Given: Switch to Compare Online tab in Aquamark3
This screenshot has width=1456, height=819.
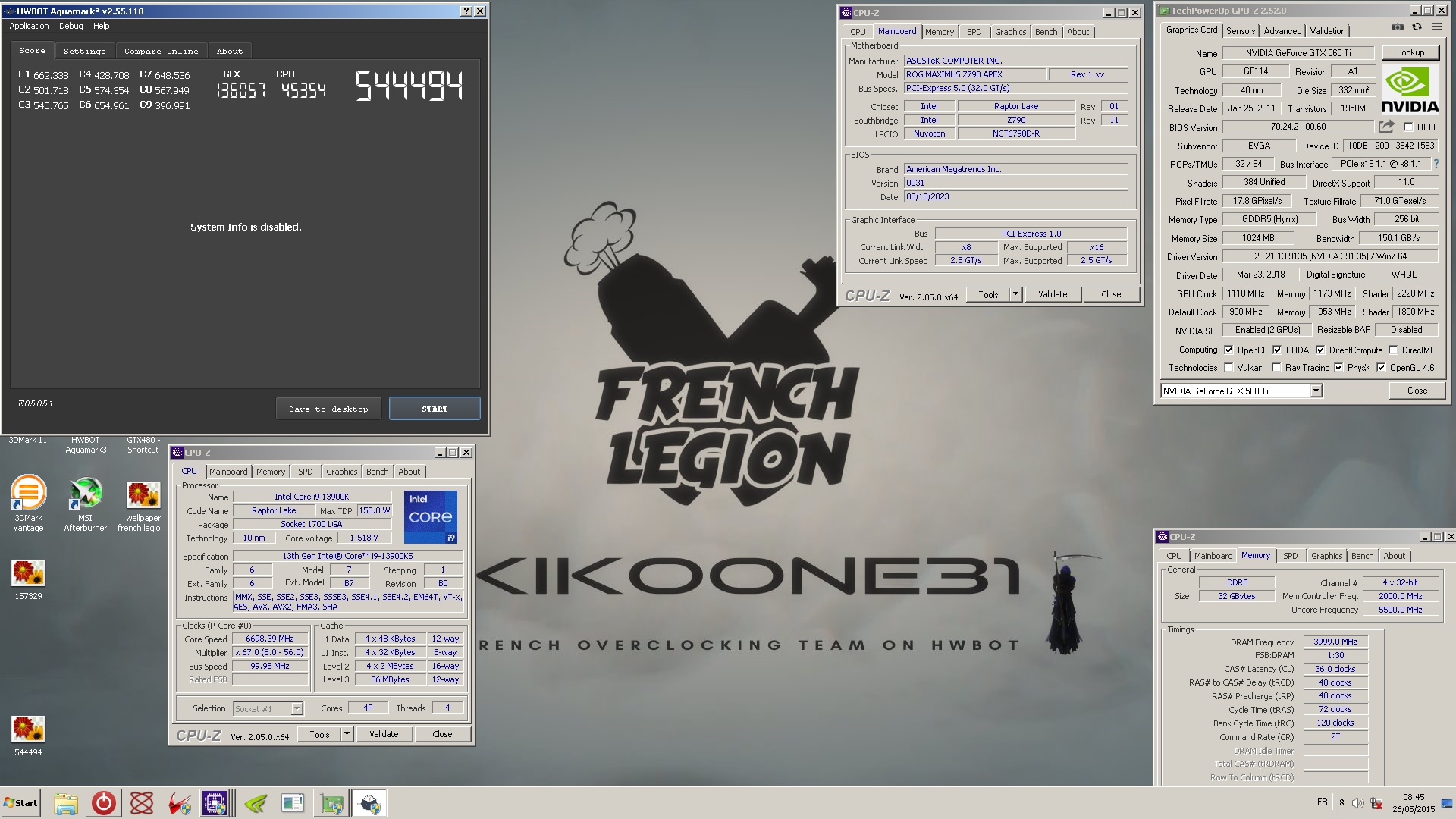Looking at the screenshot, I should click(162, 52).
